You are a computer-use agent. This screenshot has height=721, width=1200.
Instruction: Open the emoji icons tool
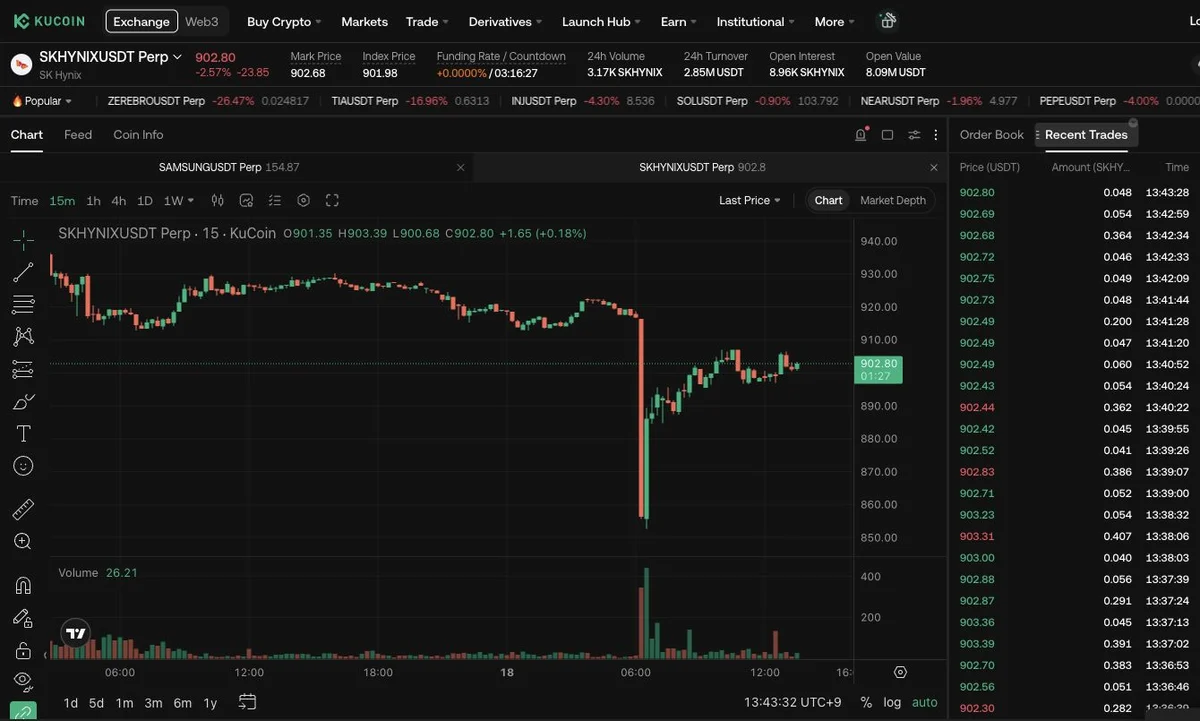(x=23, y=466)
